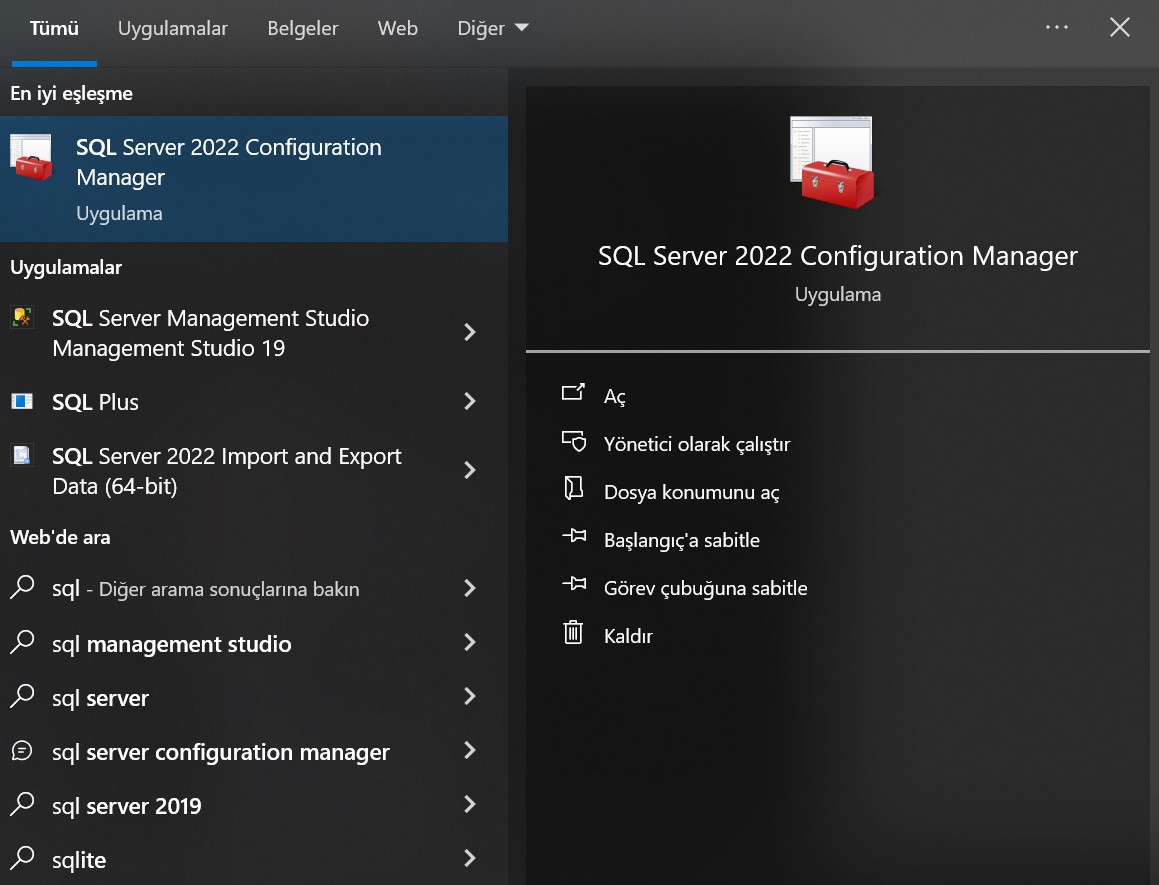Click the trash can uninstall icon
Viewport: 1159px width, 885px height.
click(x=573, y=634)
